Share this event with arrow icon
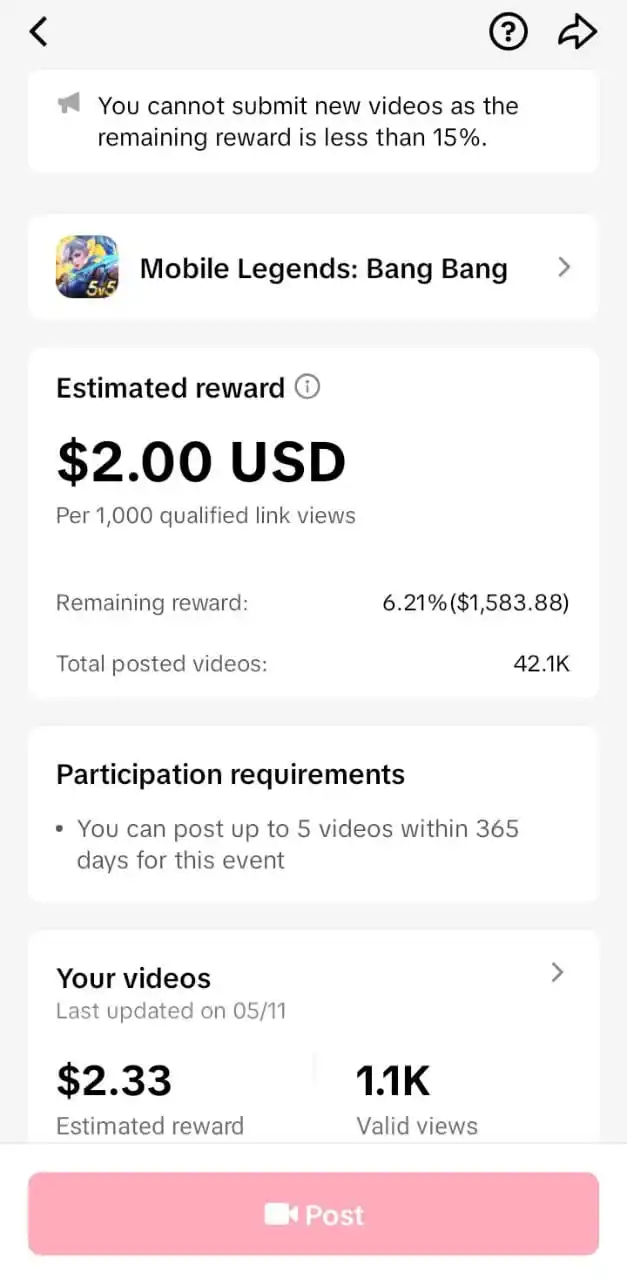627x1280 pixels. [x=577, y=32]
